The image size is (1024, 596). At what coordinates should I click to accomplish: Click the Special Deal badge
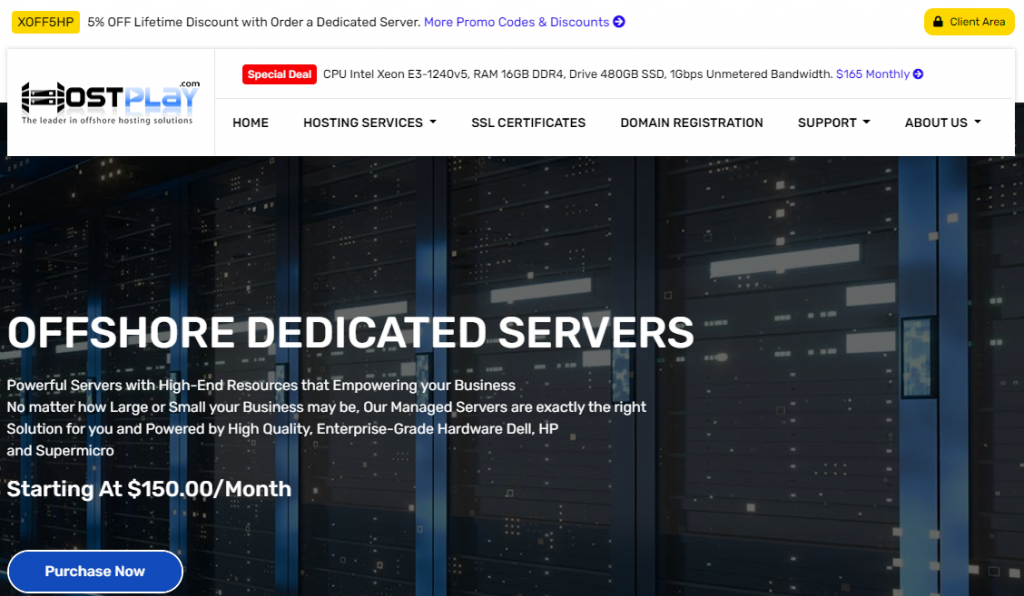(x=280, y=74)
